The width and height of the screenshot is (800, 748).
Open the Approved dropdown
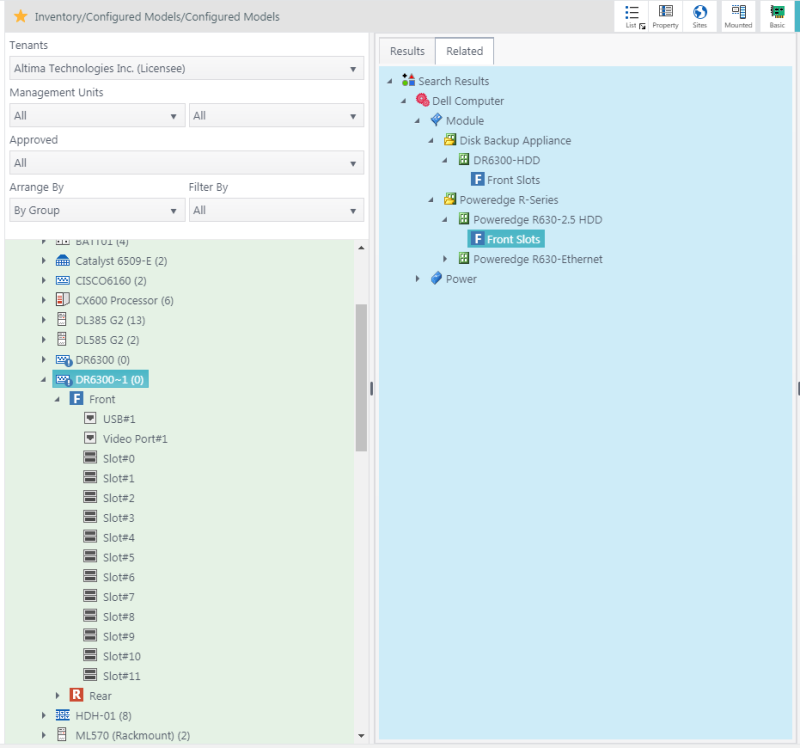[185, 163]
